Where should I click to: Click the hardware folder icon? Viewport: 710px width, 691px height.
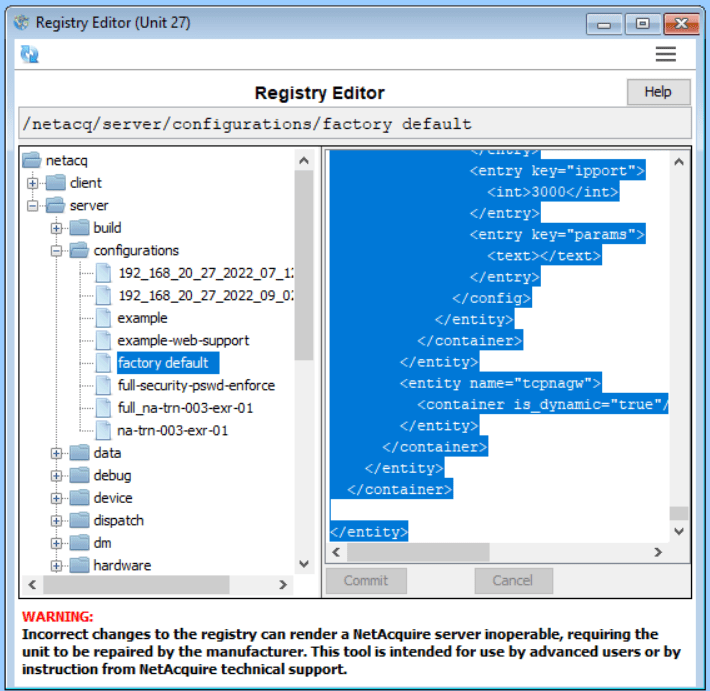point(79,565)
